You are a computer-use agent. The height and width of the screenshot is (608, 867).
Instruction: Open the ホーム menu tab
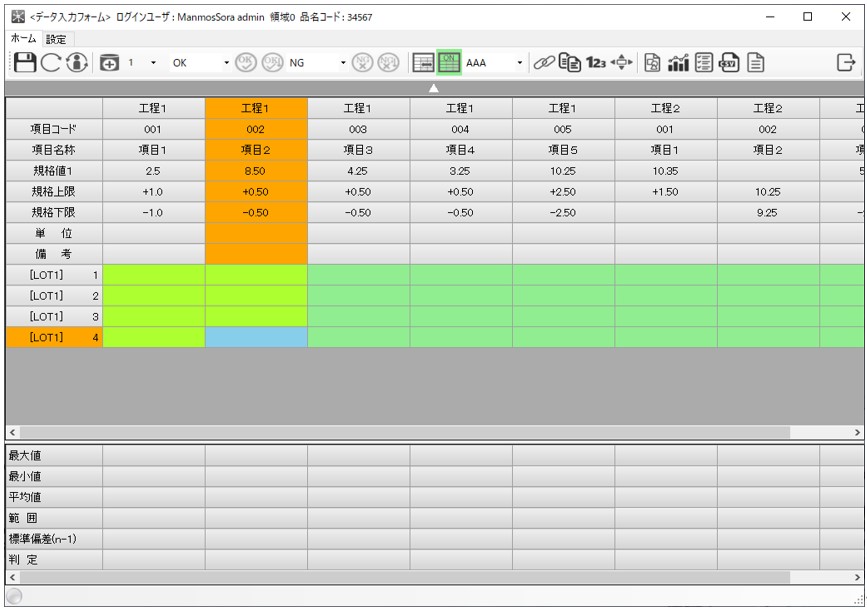23,38
